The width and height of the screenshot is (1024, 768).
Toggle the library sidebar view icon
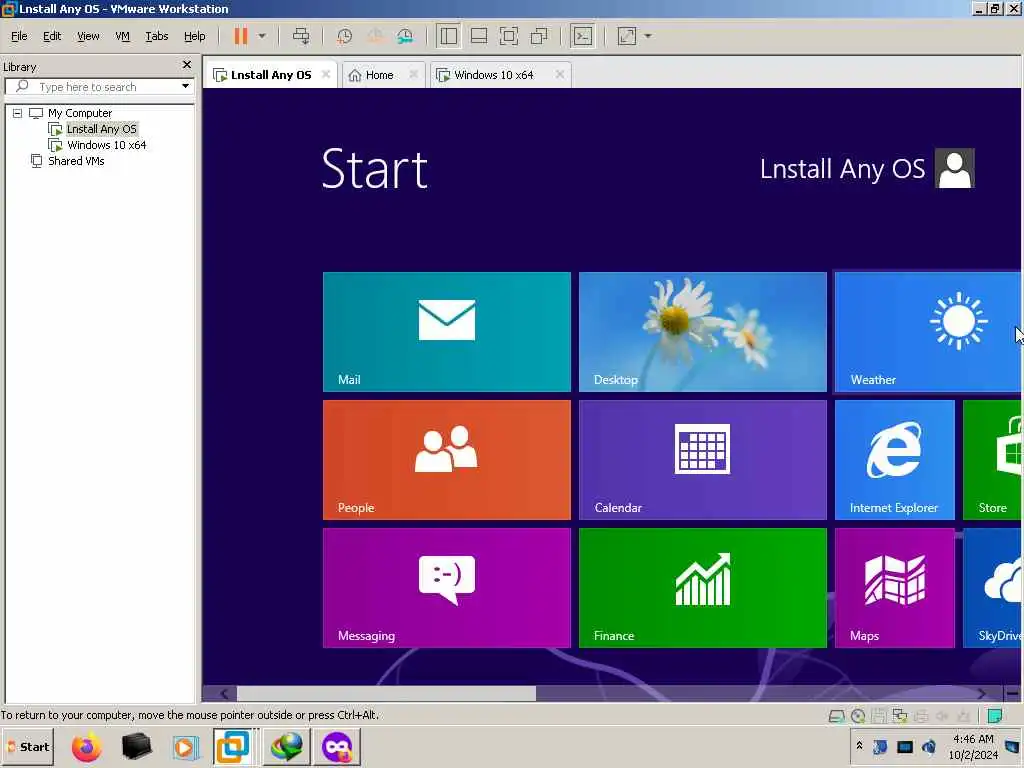coord(449,36)
